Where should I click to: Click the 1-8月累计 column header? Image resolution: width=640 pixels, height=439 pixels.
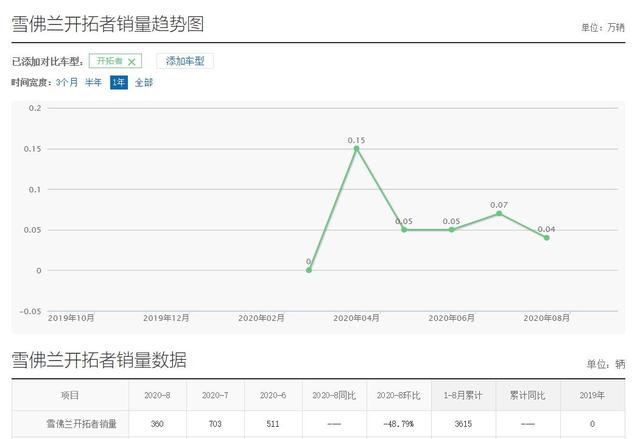pos(463,395)
